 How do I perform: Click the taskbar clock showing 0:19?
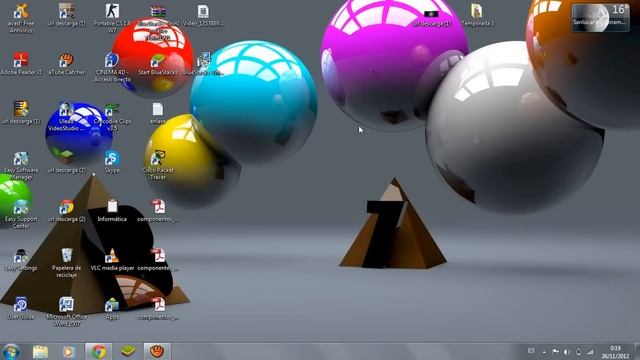coord(614,352)
